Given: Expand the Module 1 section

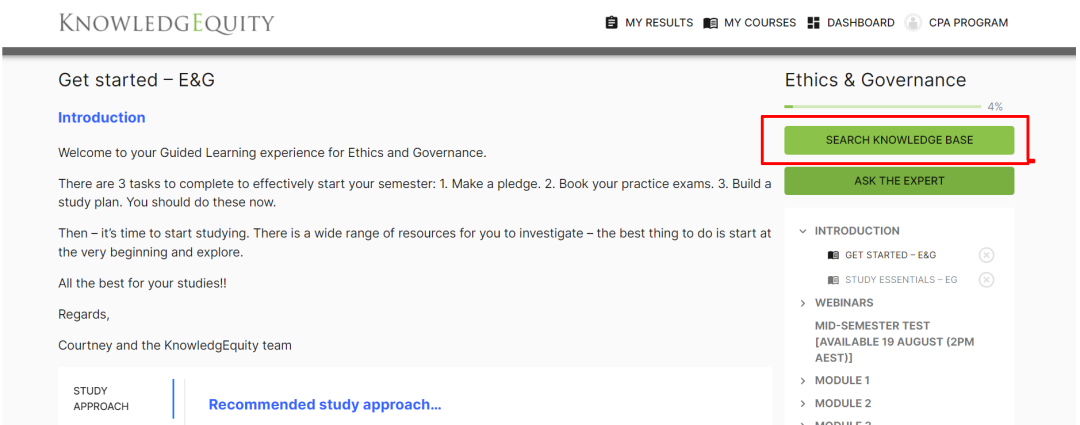Looking at the screenshot, I should click(803, 381).
